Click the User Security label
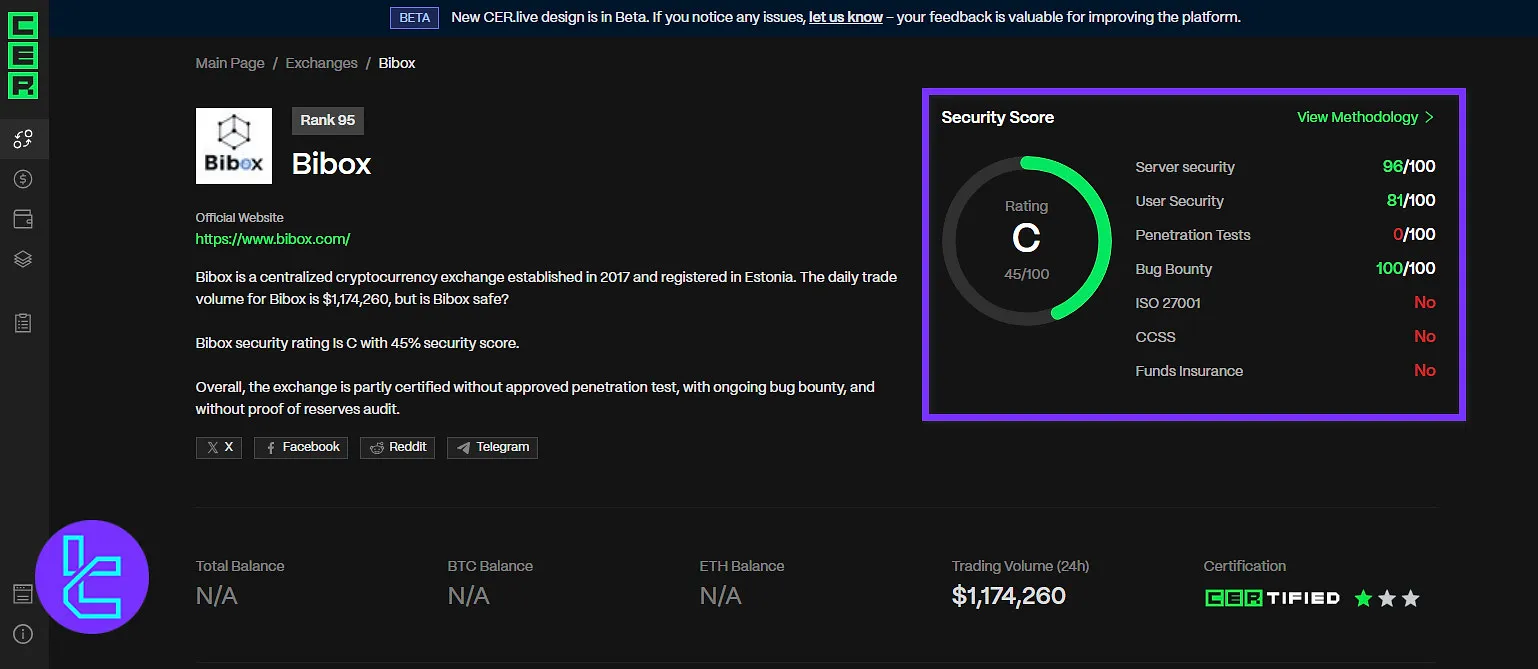This screenshot has width=1538, height=669. pos(1180,201)
